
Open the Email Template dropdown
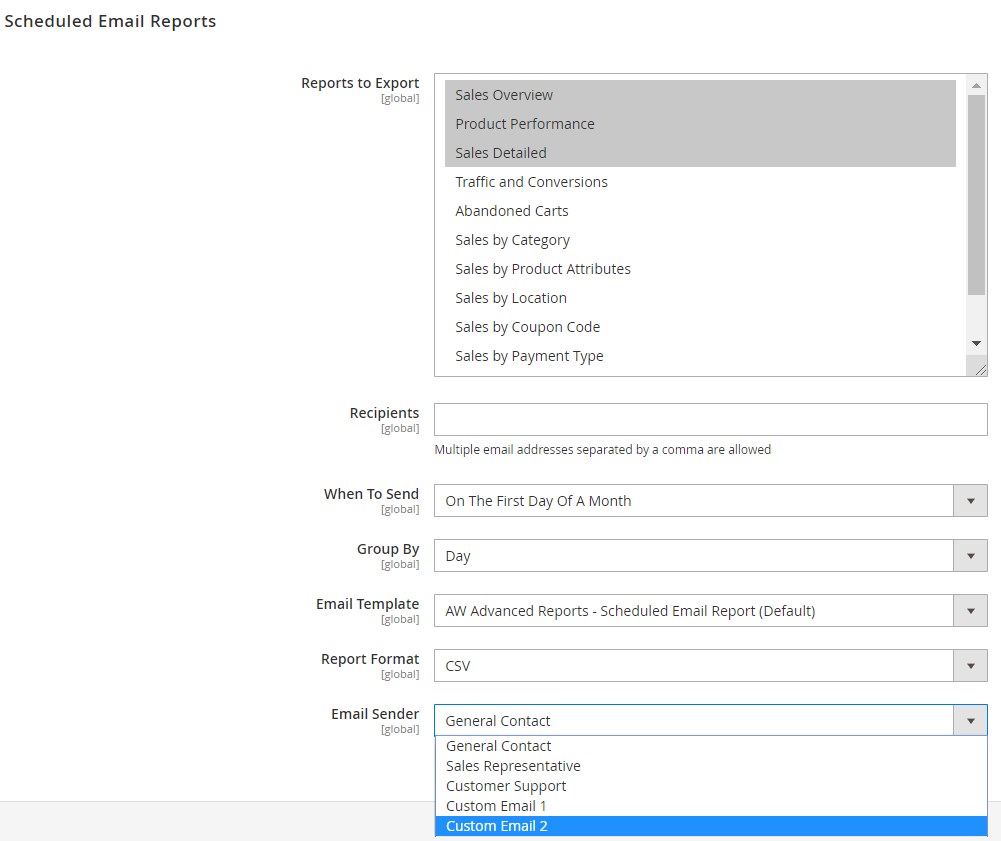point(710,611)
